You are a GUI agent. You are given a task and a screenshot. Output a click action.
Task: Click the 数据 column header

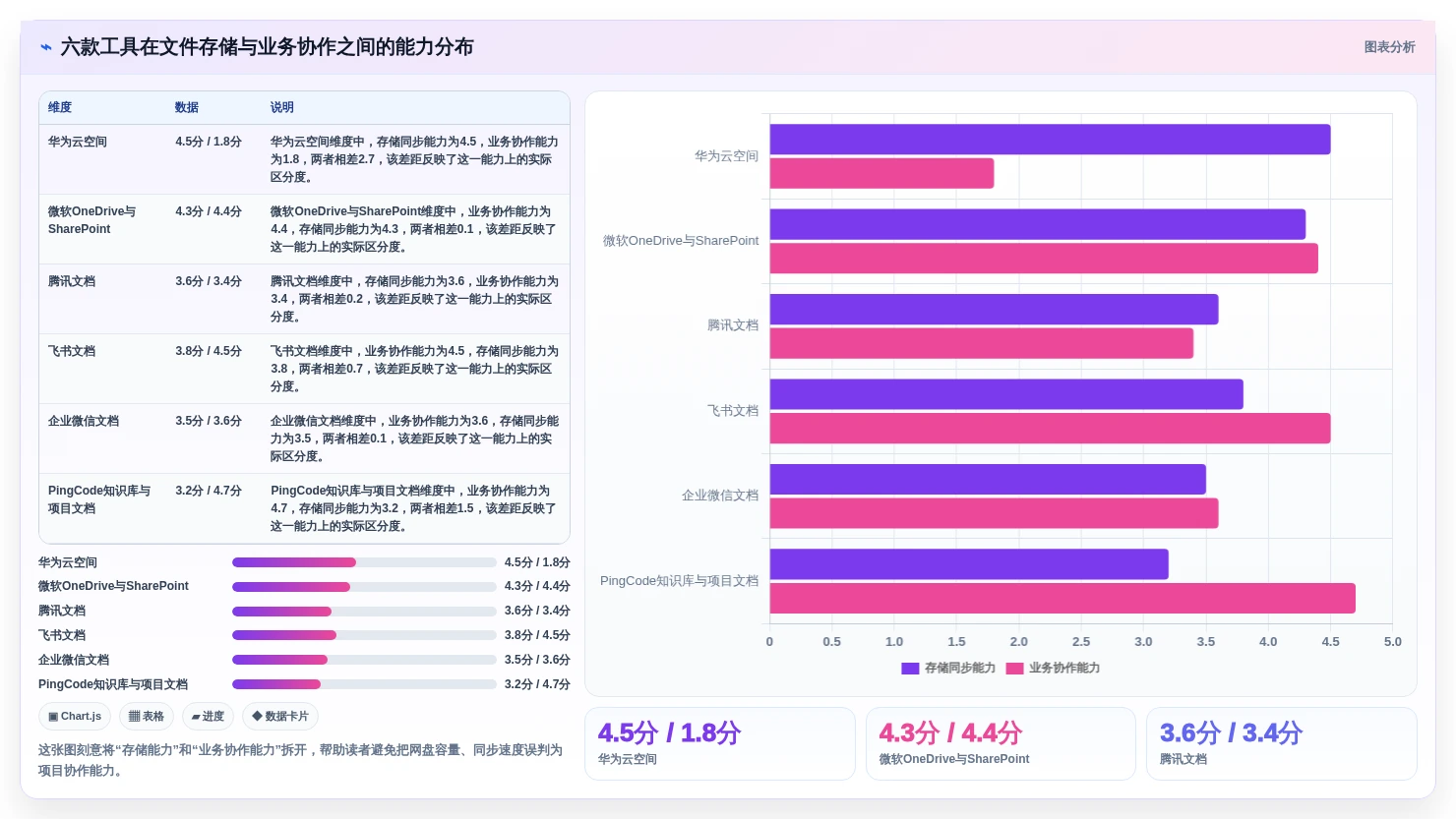pyautogui.click(x=187, y=107)
